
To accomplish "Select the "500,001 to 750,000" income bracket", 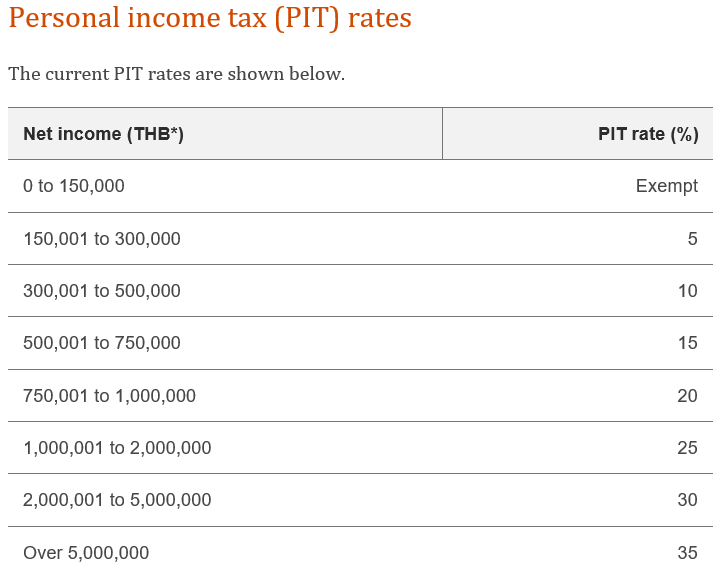I will click(102, 343).
